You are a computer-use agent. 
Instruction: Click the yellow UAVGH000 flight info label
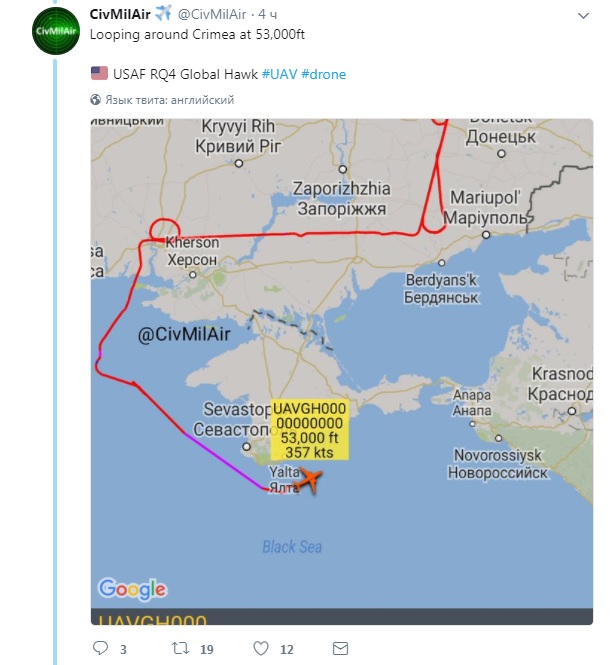[x=309, y=430]
